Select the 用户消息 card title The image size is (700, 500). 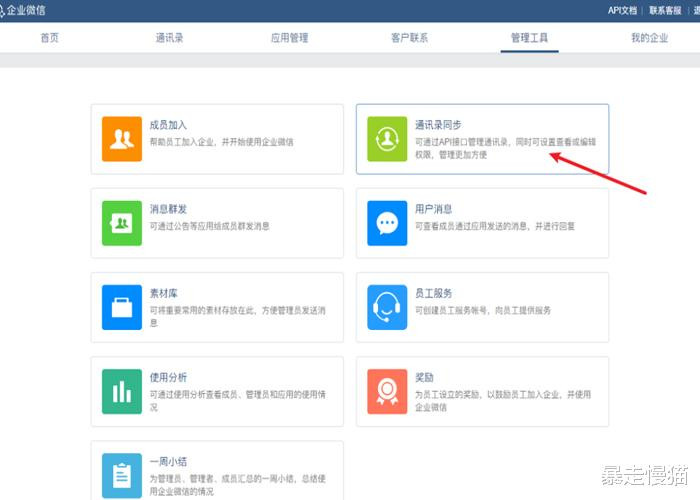[x=433, y=209]
